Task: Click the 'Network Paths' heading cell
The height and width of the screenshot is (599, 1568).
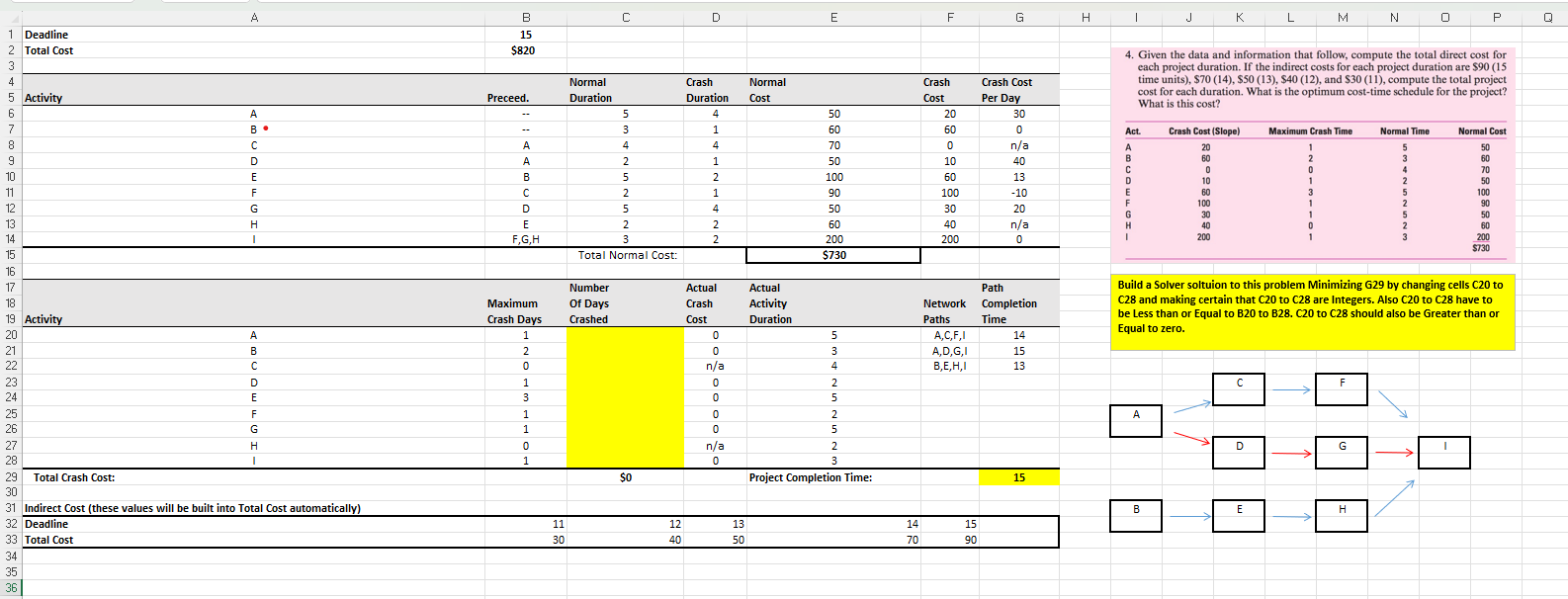Action: 945,311
